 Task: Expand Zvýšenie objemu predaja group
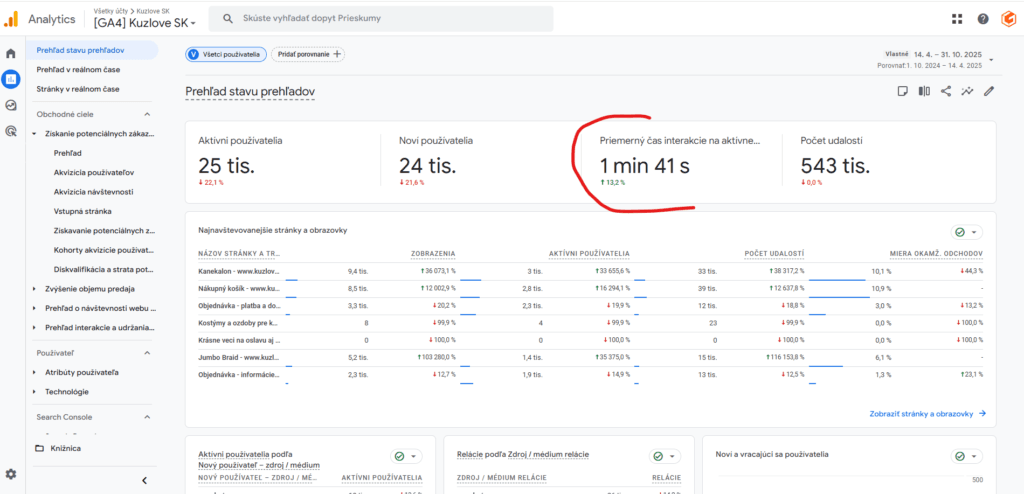click(34, 288)
